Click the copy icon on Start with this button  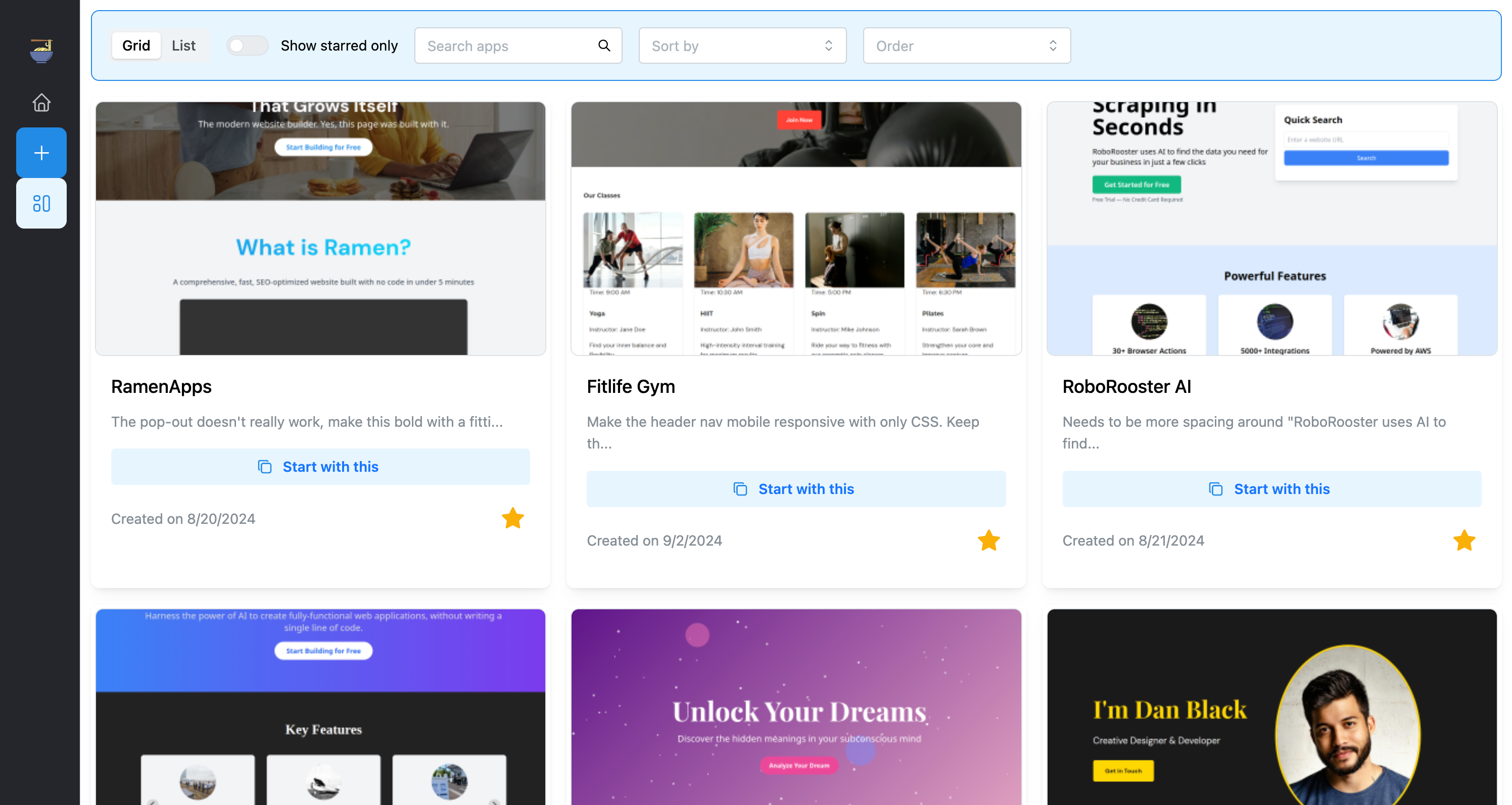[264, 466]
